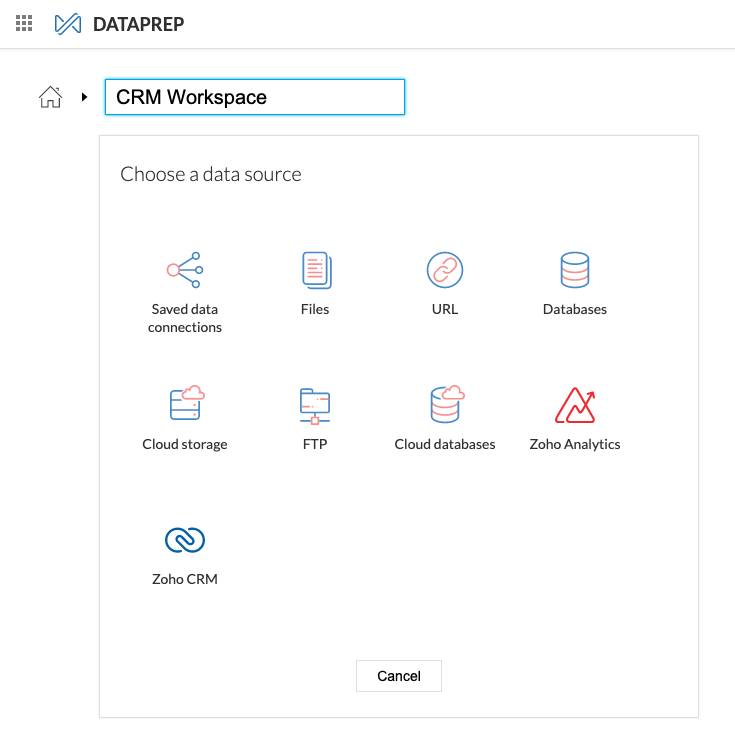Choose the Cloud storage icon
The width and height of the screenshot is (735, 754).
[x=187, y=403]
